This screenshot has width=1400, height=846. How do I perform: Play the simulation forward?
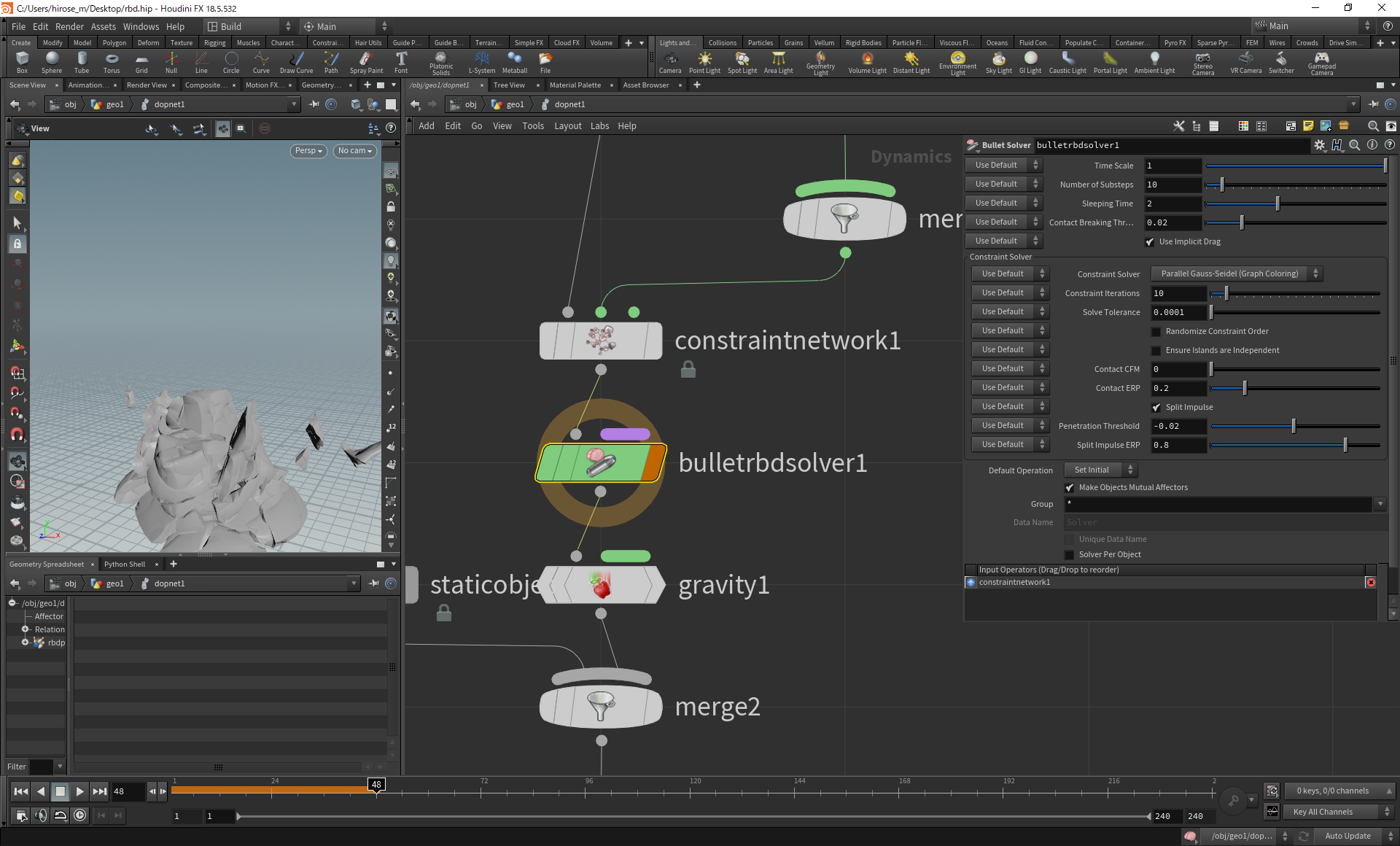(80, 791)
